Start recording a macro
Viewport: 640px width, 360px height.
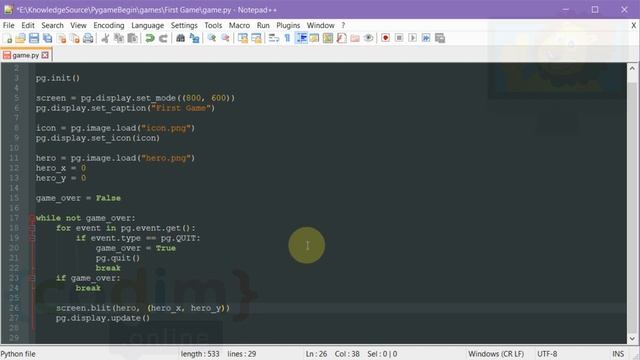(385, 38)
